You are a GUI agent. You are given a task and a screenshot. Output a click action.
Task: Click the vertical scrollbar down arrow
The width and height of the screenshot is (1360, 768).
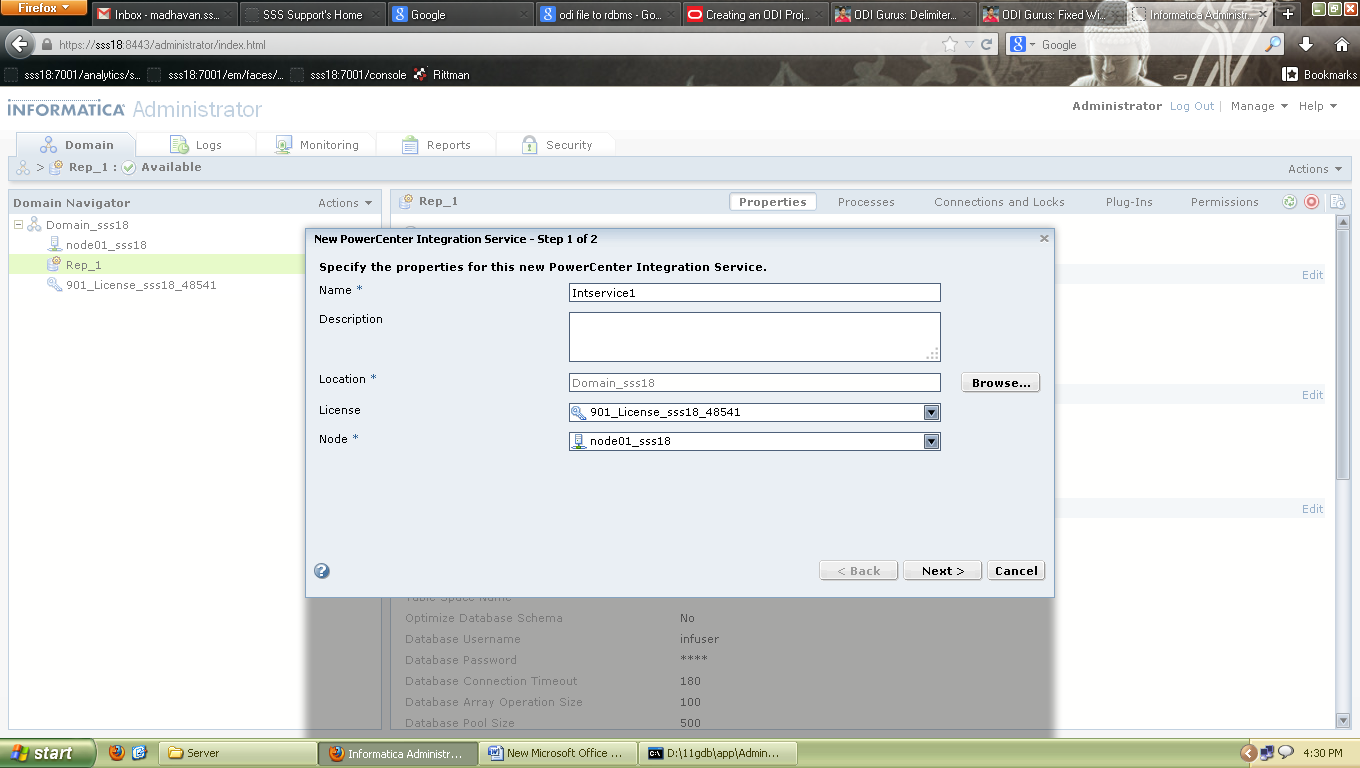coord(1343,721)
